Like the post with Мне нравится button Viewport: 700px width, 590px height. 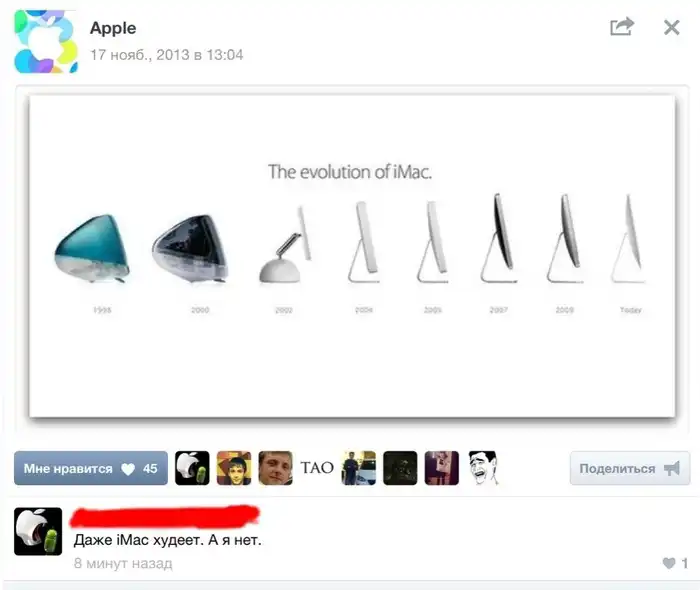point(91,468)
